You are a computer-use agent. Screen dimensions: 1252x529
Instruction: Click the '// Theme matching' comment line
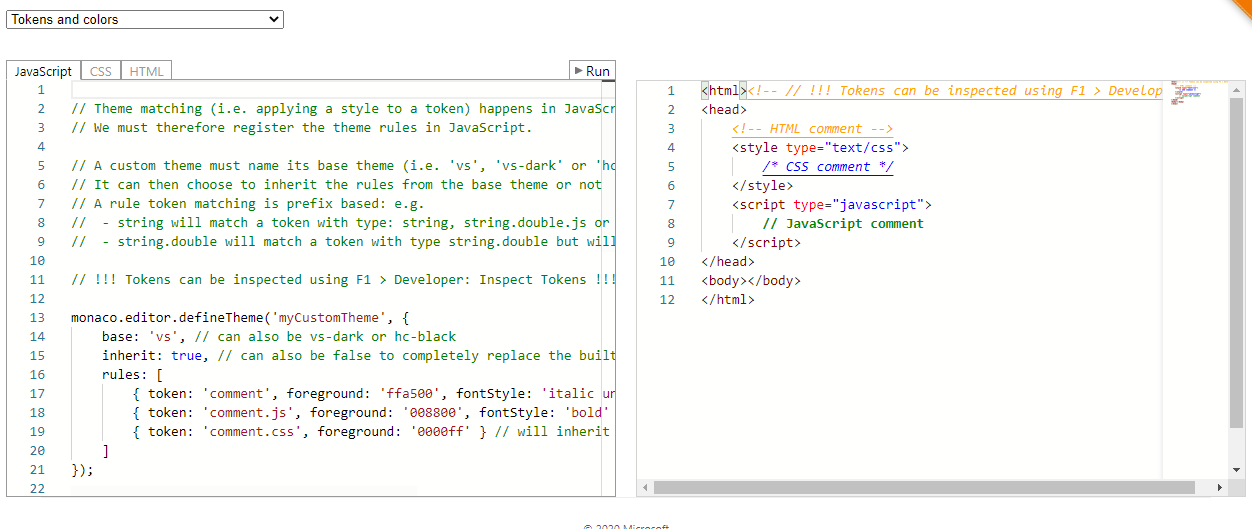click(343, 108)
